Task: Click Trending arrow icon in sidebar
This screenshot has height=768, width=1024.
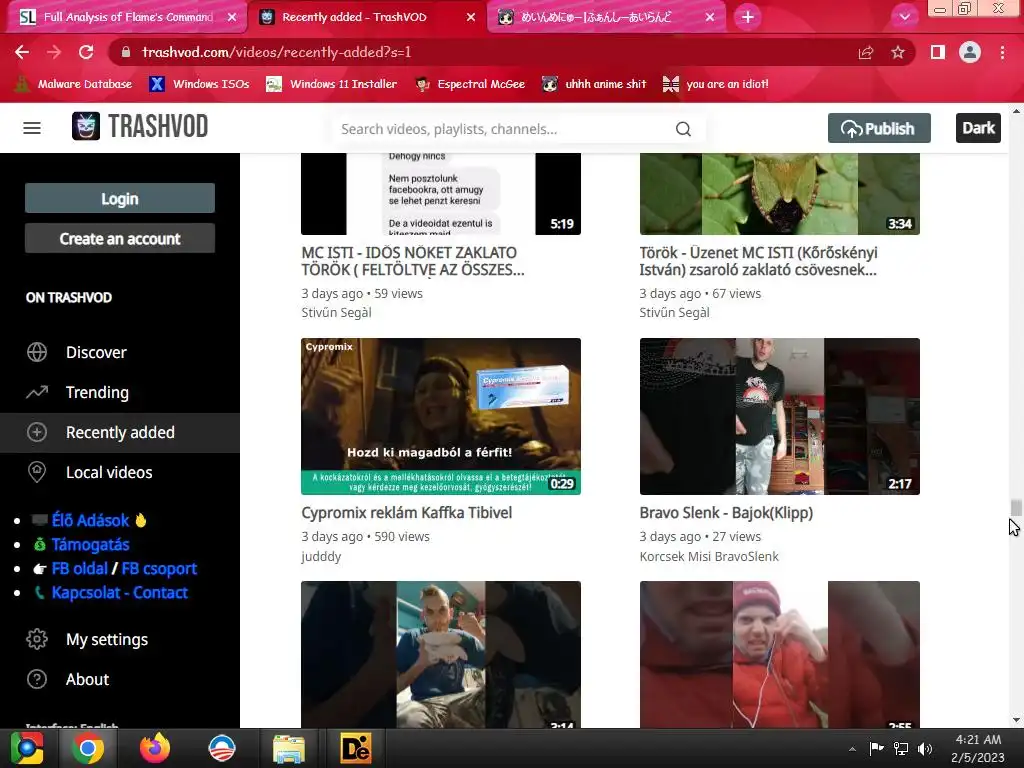Action: [x=37, y=392]
